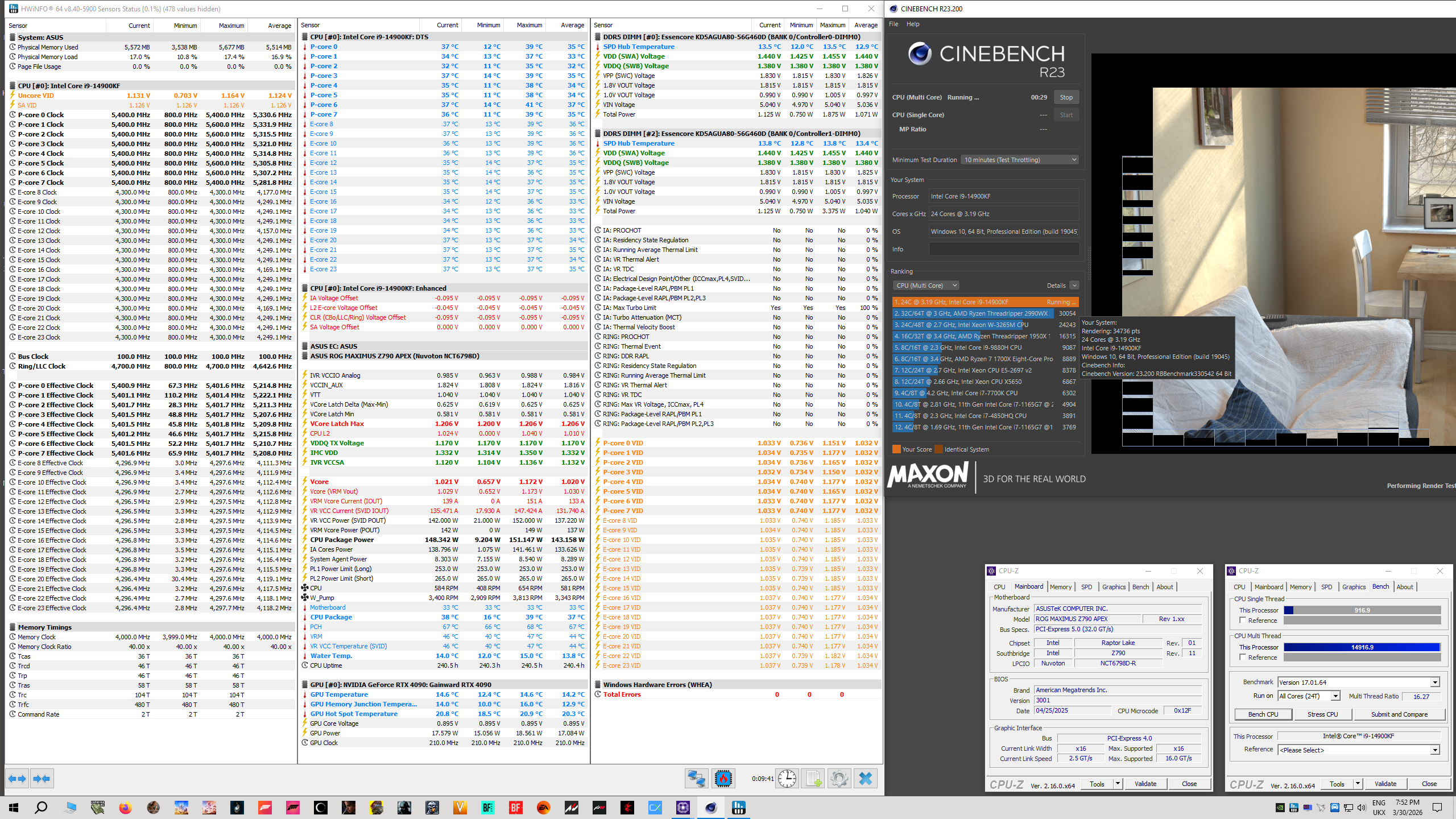This screenshot has height=819, width=1456.
Task: Click Validate in CPU-Z Mainboard window
Action: click(x=1145, y=784)
